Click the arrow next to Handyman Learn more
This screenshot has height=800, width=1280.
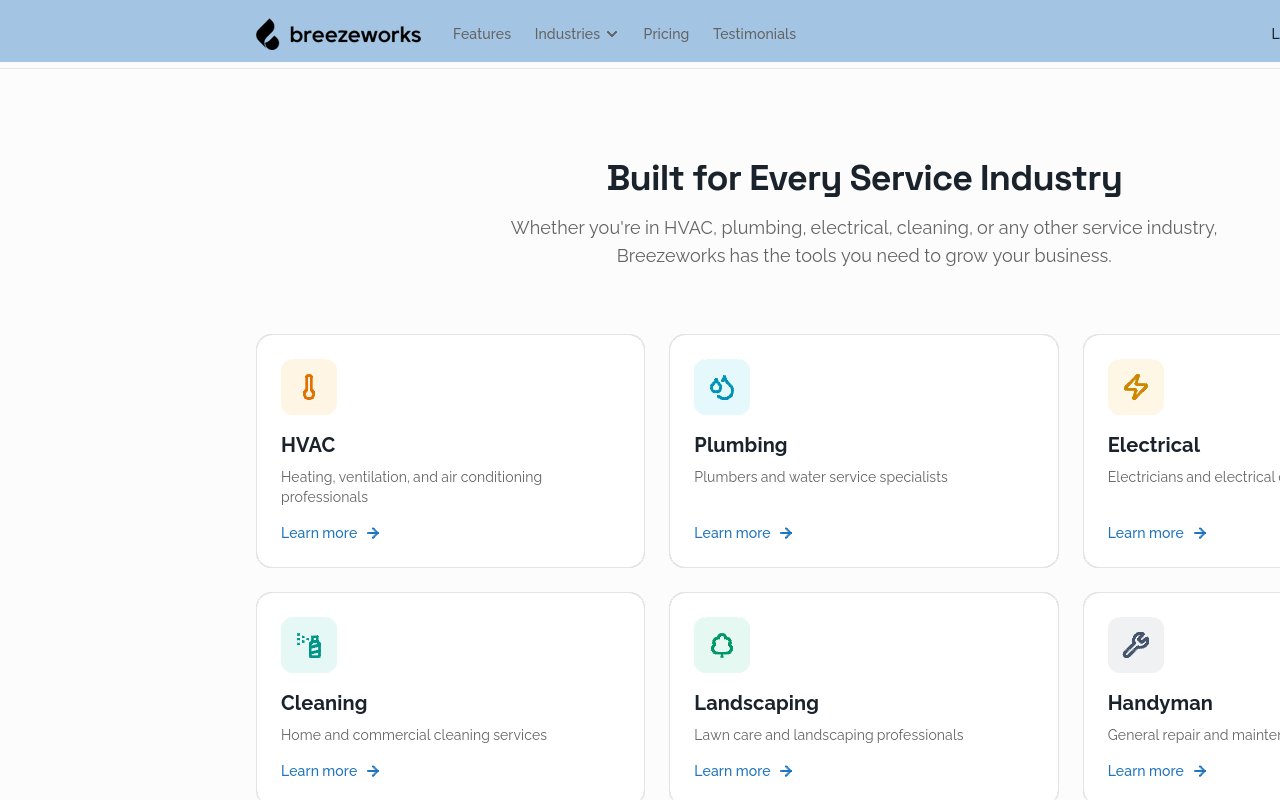[x=1200, y=771]
